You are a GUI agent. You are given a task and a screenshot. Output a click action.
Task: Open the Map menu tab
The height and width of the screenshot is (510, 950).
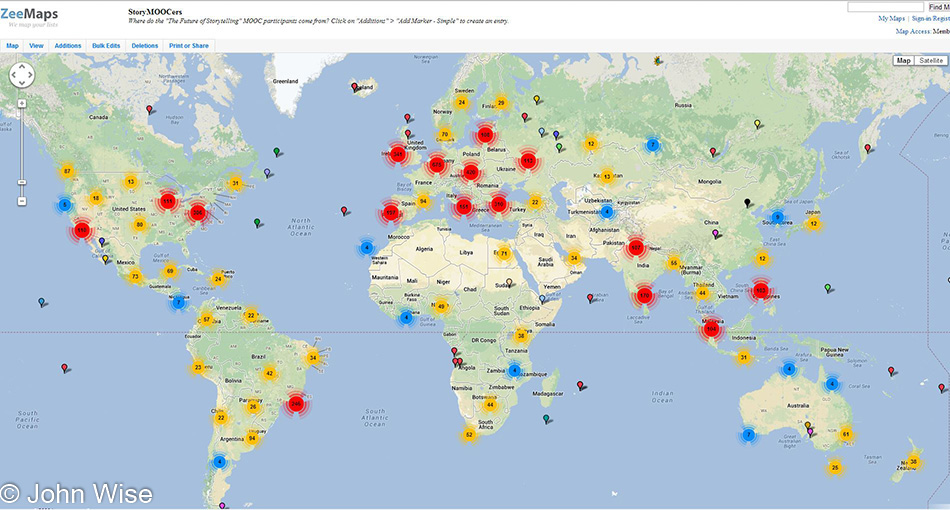point(12,46)
